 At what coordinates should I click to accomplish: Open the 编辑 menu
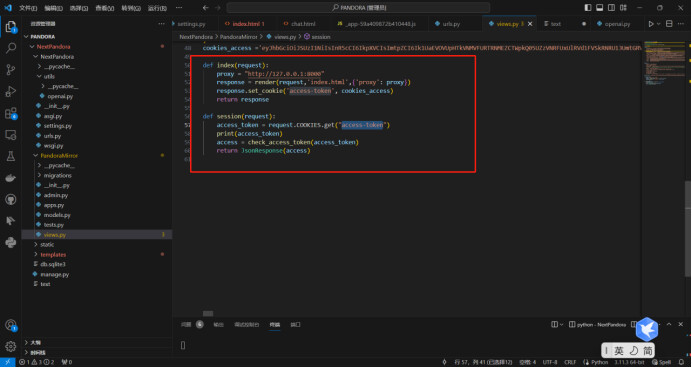(x=53, y=8)
